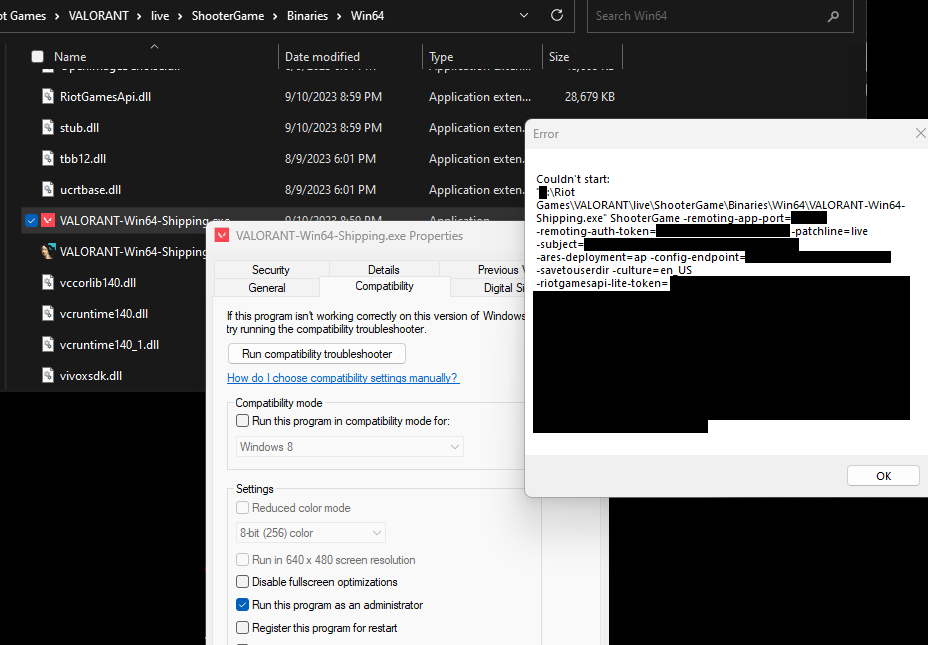
Task: Click the vcruntime140.dll file icon
Action: pos(48,314)
